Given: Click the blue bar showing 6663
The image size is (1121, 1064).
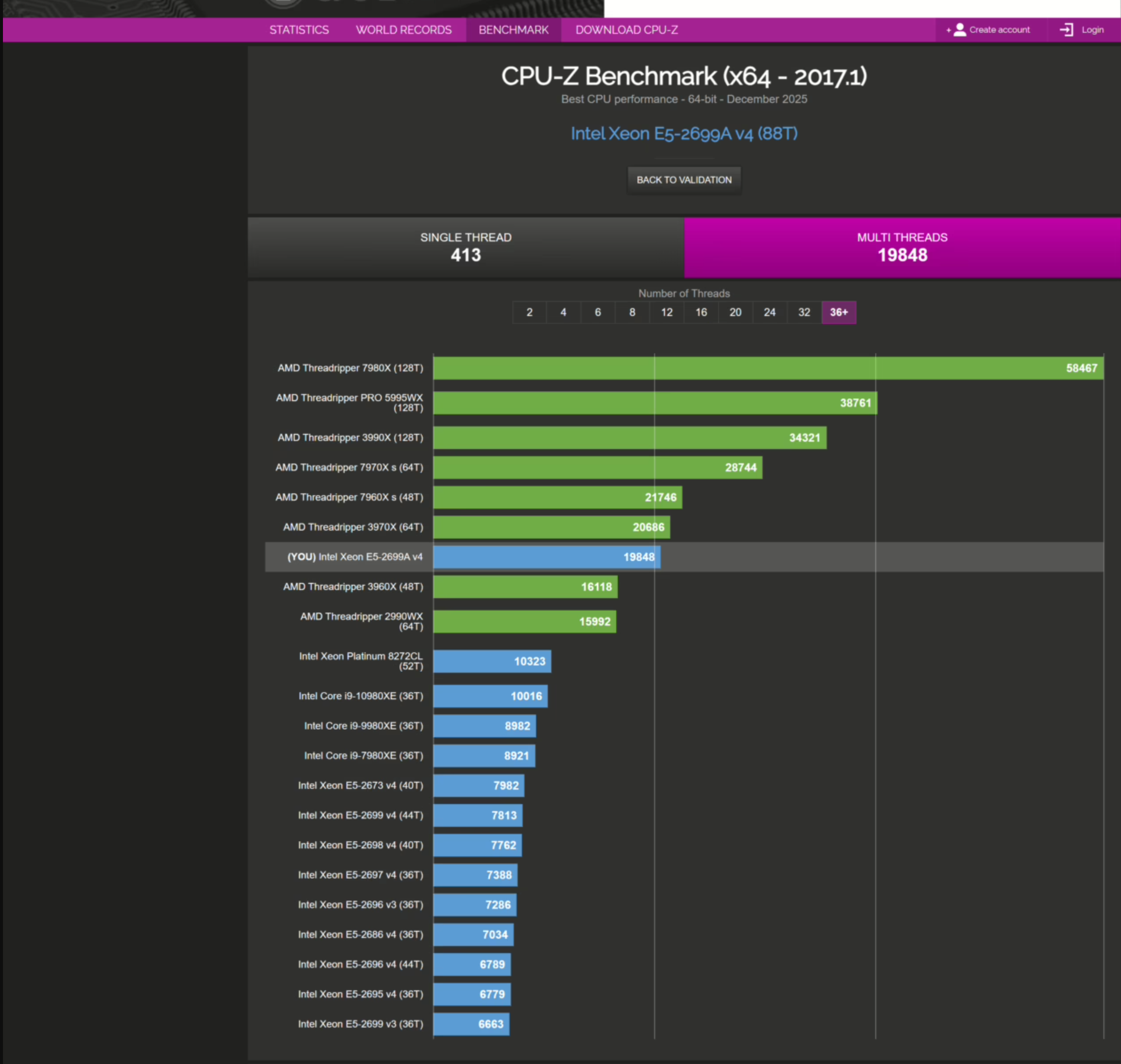Looking at the screenshot, I should point(471,1024).
